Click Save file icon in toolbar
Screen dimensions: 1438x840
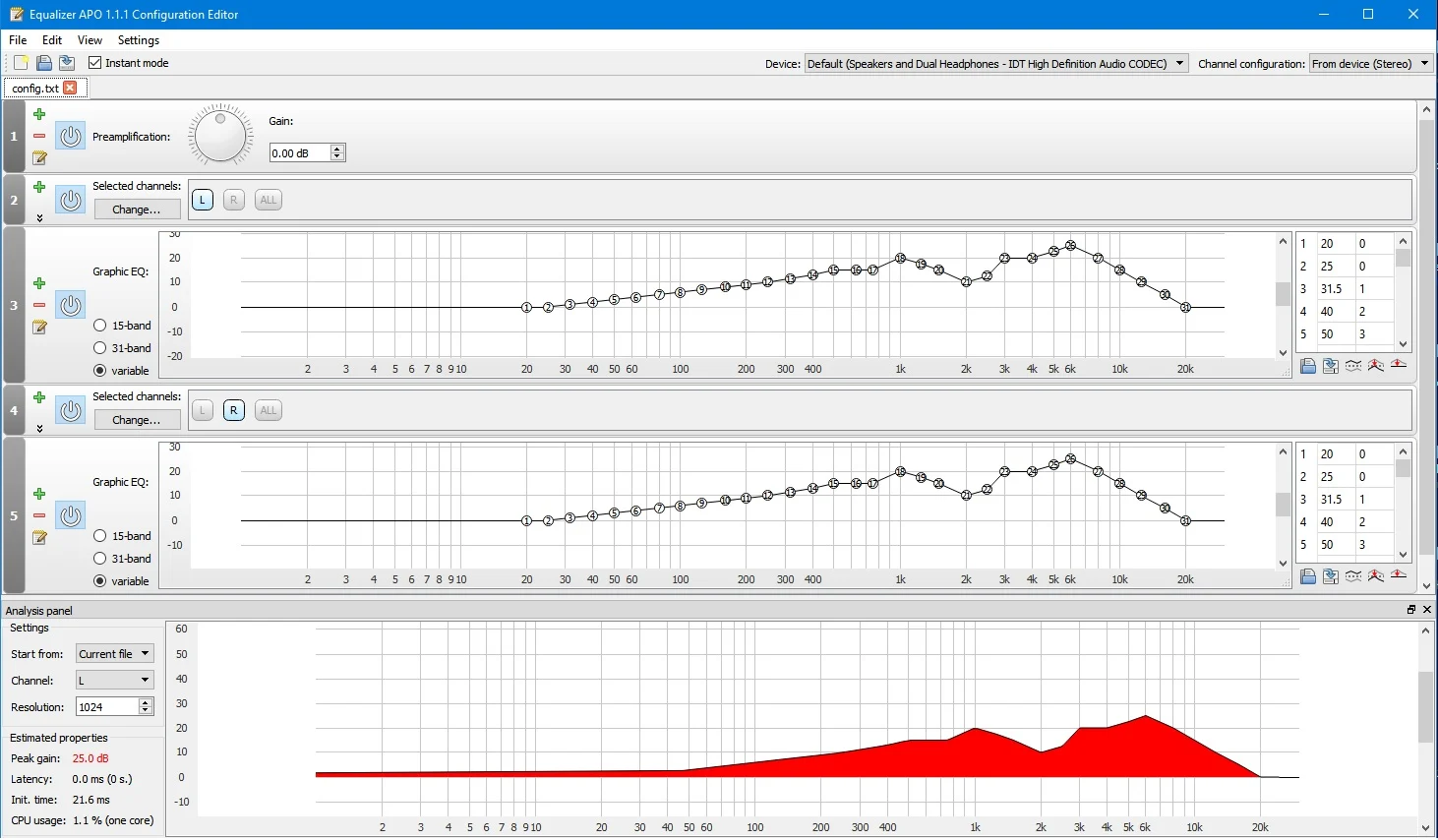[x=43, y=63]
